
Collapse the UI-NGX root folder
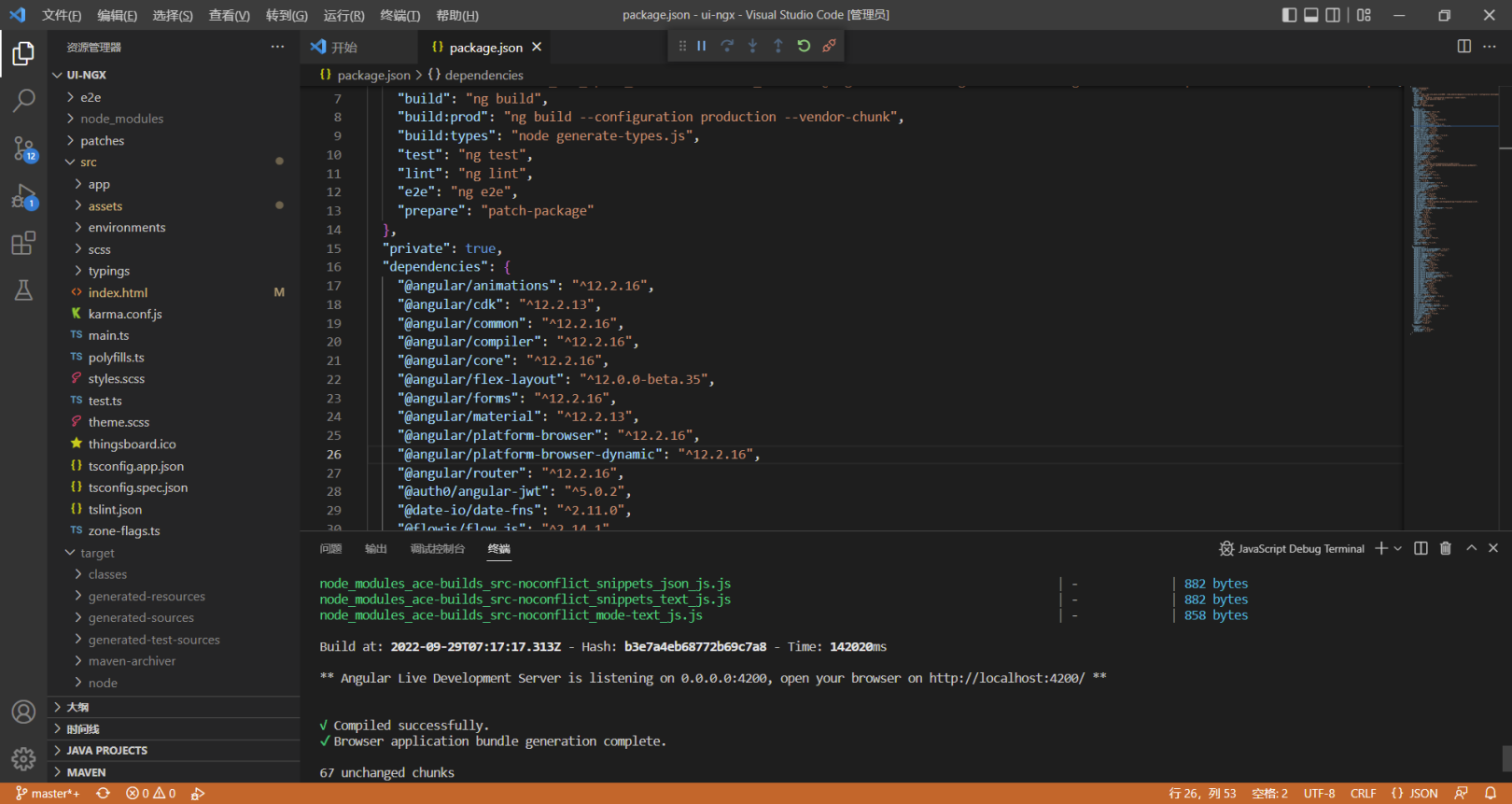click(x=174, y=75)
